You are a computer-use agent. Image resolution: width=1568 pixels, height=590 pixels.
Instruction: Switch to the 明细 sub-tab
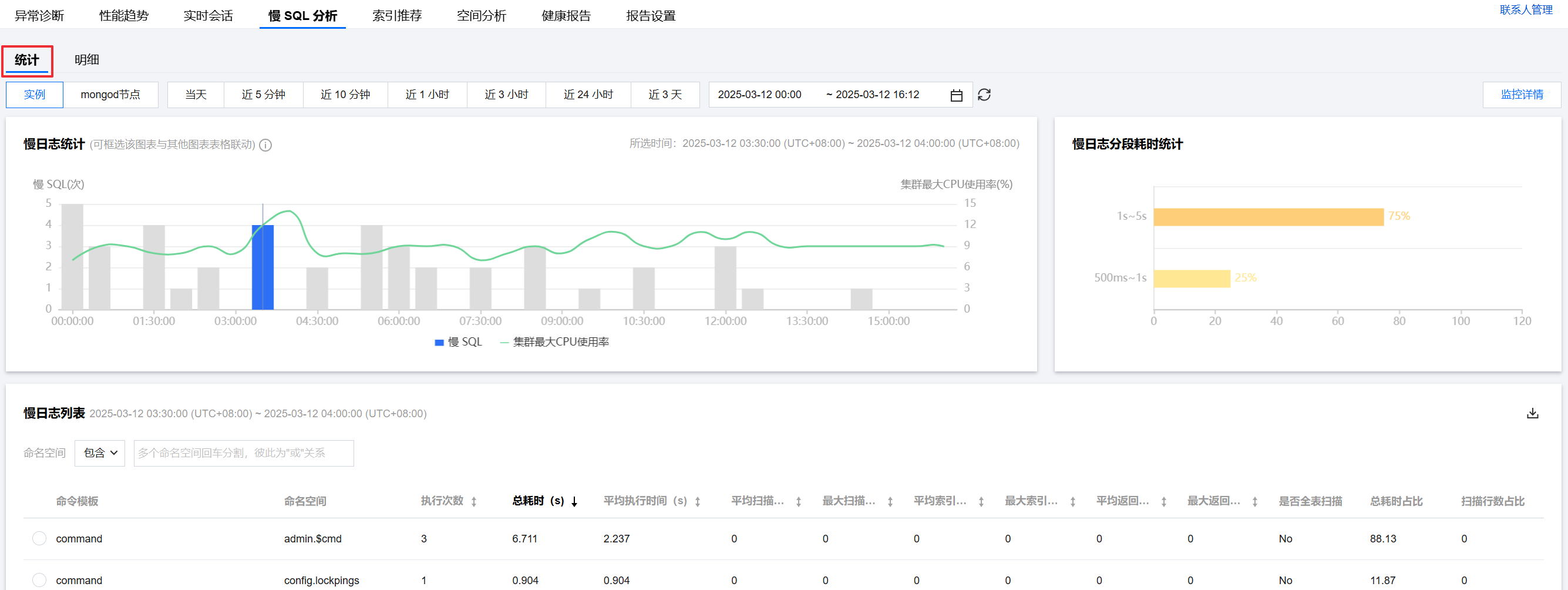[86, 60]
